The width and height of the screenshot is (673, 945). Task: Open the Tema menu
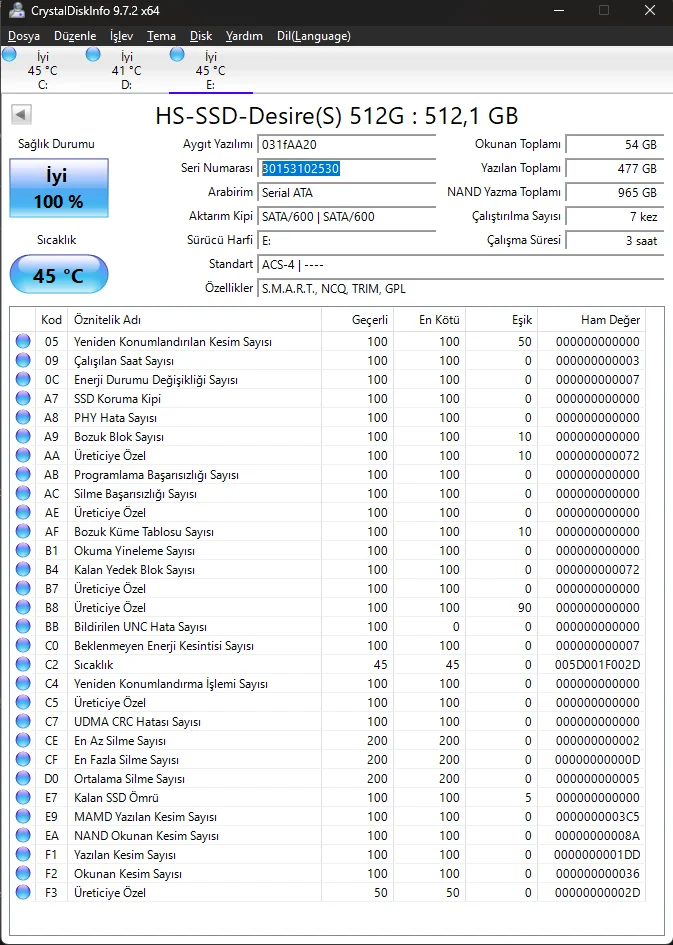[x=161, y=36]
